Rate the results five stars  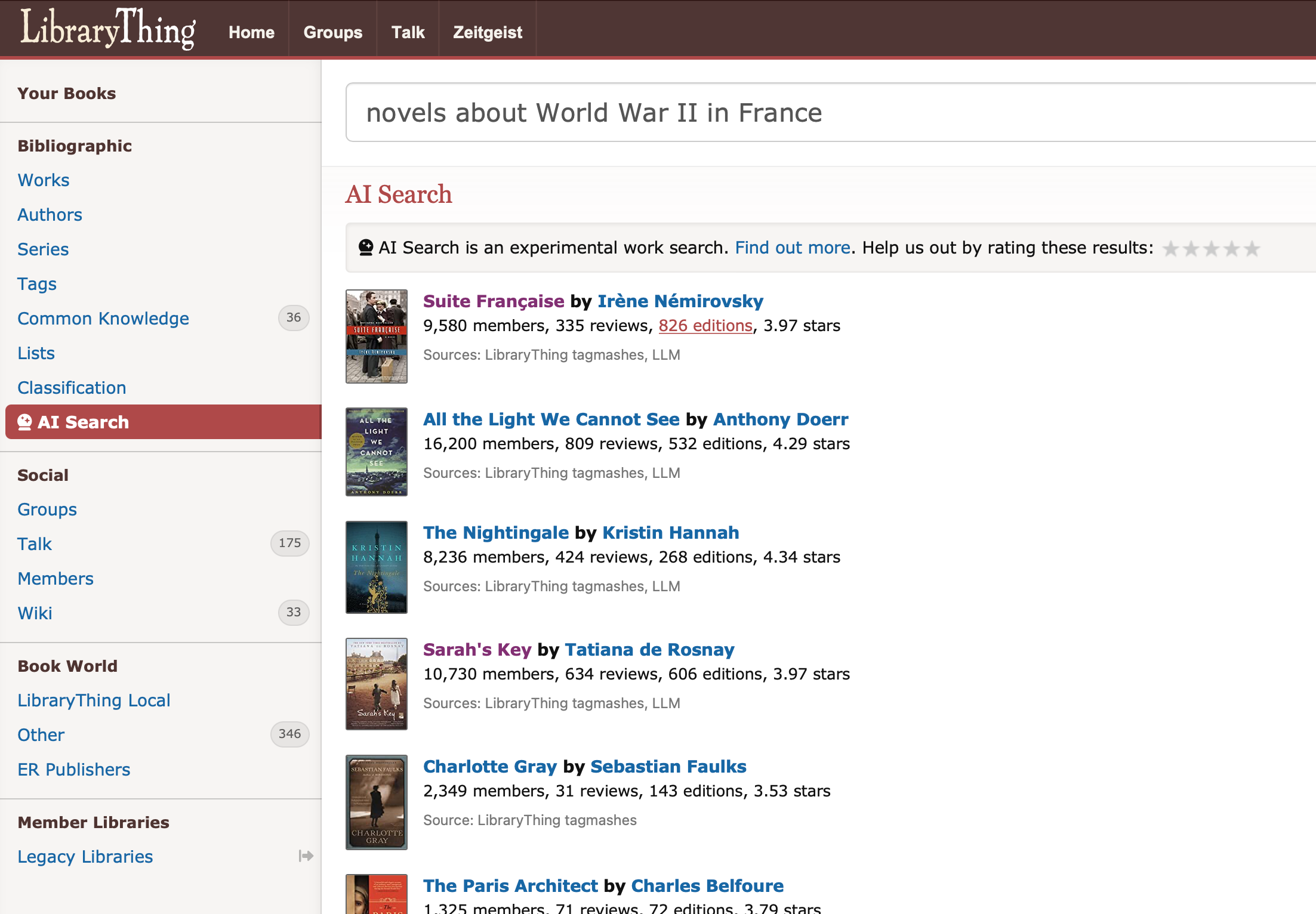[x=1252, y=248]
